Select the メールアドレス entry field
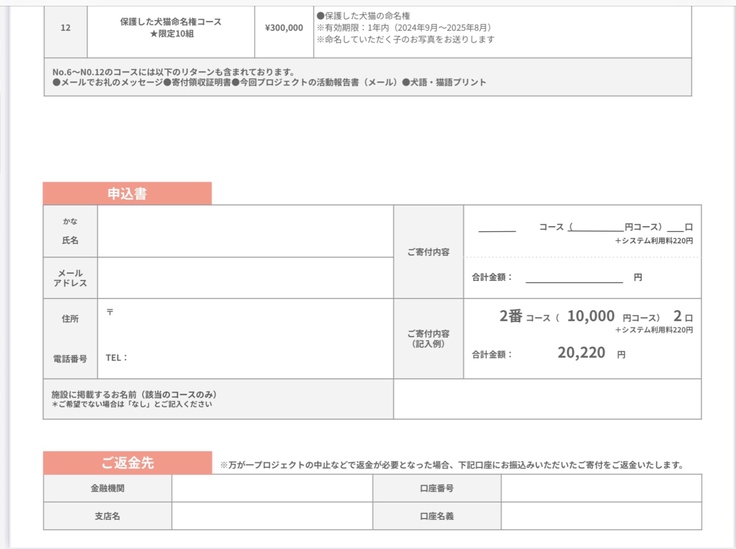 point(245,278)
